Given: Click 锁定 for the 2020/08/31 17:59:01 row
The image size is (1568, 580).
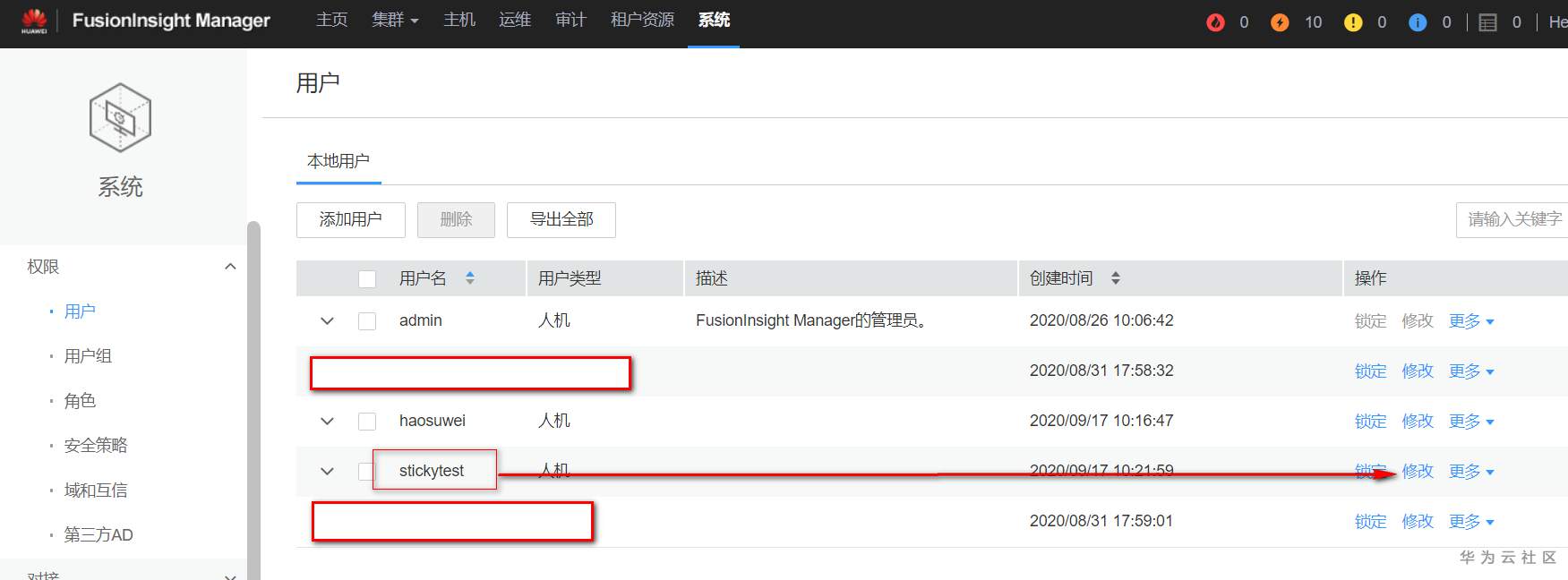Looking at the screenshot, I should coord(1370,521).
